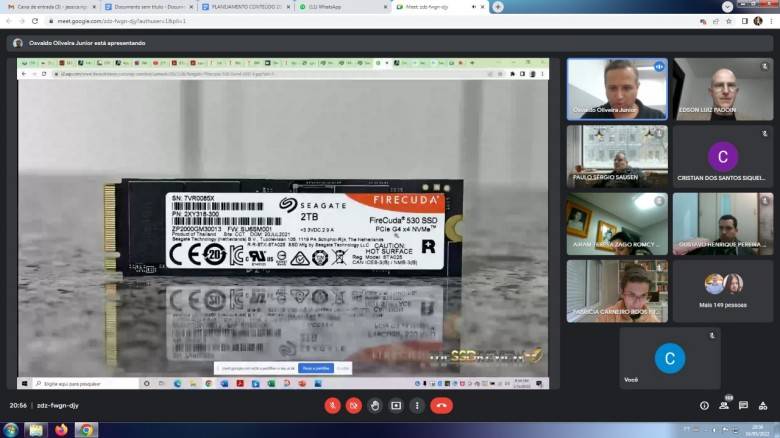The height and width of the screenshot is (438, 780).
Task: Switch to the WhatsApp tab
Action: [x=343, y=7]
